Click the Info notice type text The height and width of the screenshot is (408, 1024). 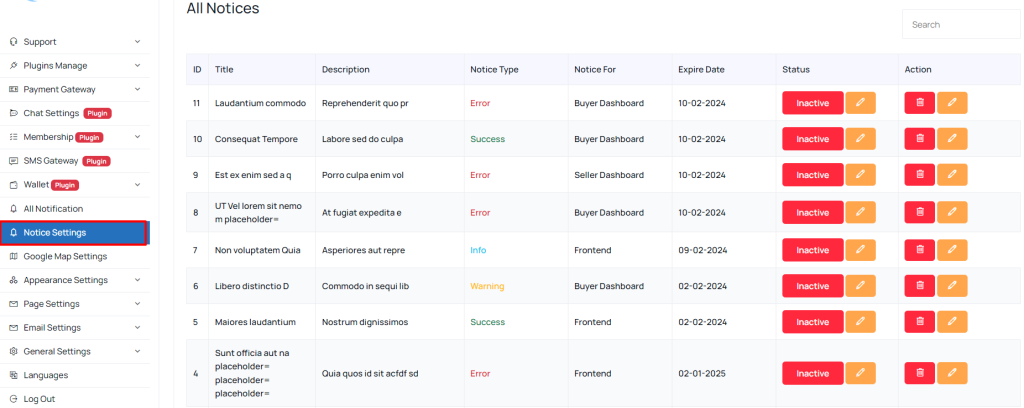[478, 250]
